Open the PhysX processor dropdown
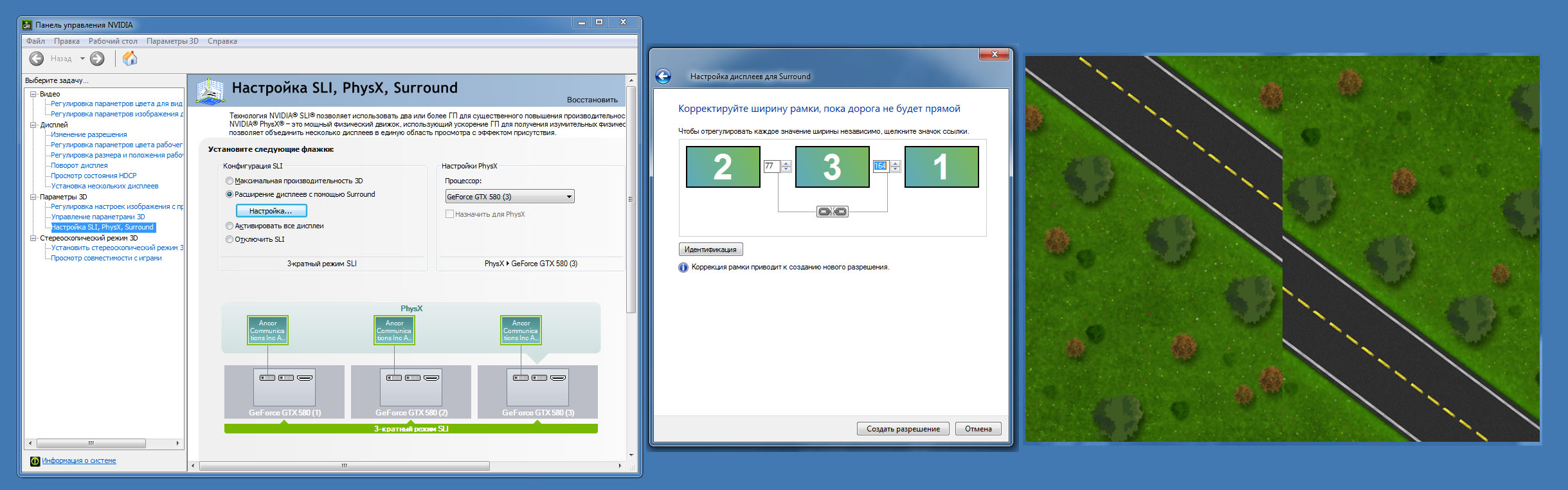 [509, 197]
